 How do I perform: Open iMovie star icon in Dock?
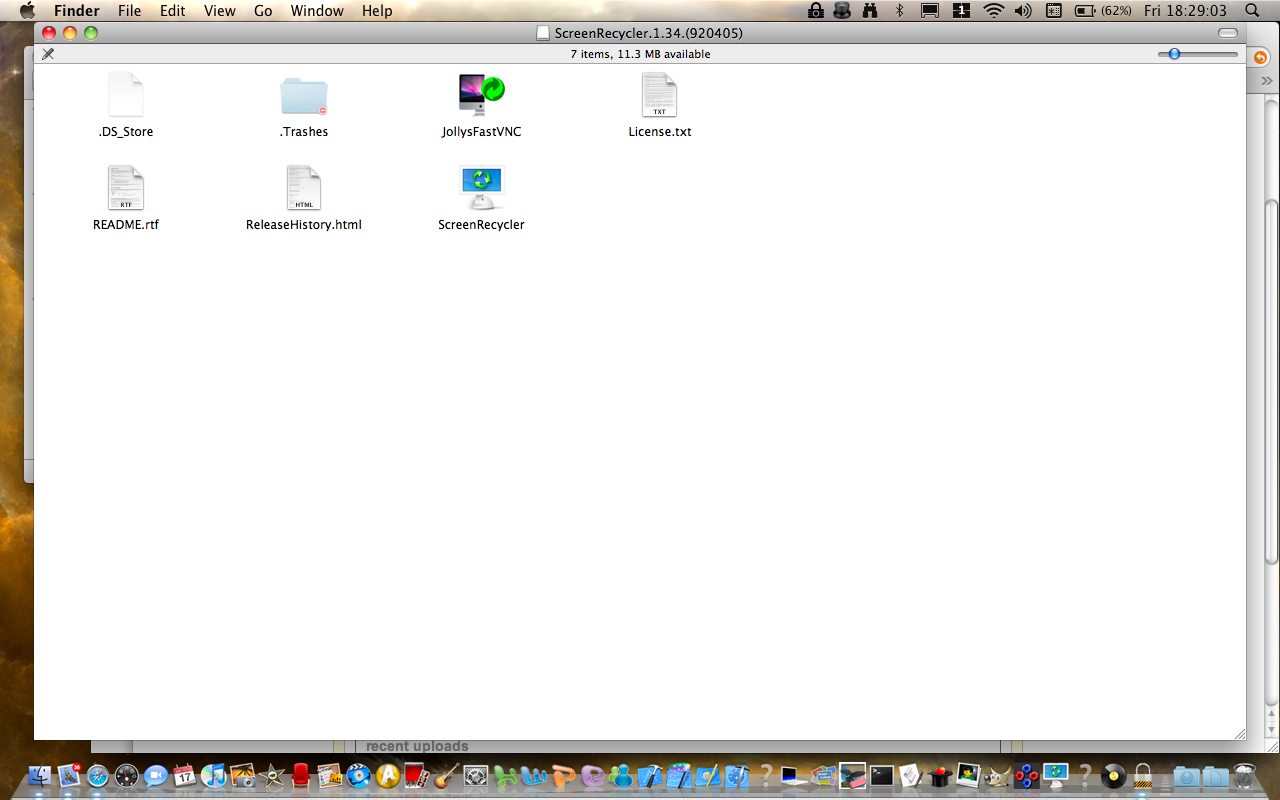(x=271, y=775)
